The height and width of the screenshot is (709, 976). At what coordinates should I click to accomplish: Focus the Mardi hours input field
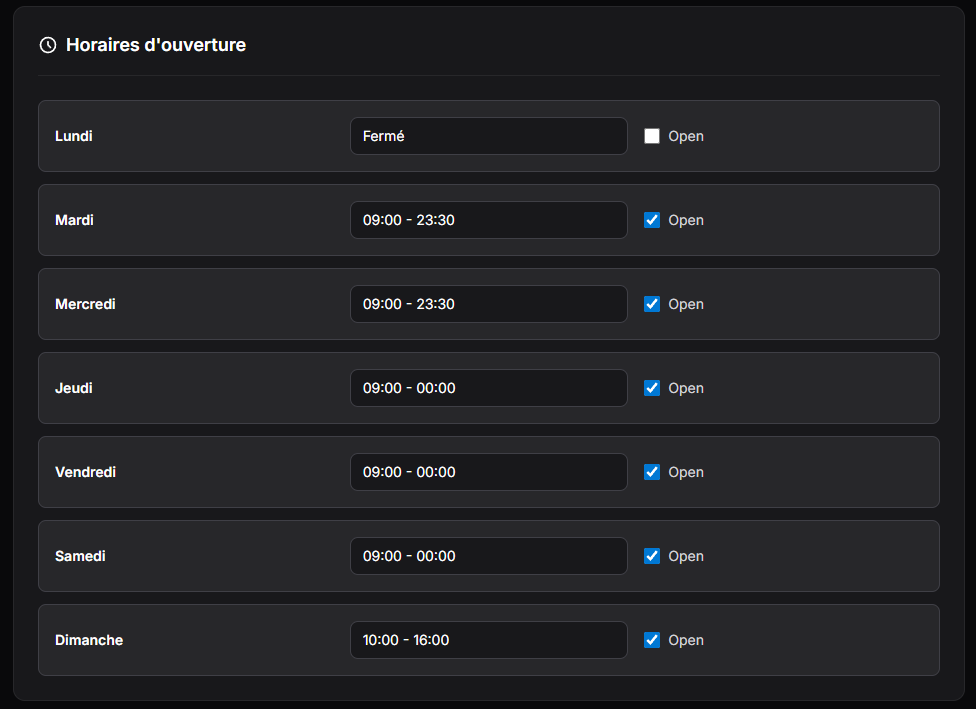pos(488,220)
